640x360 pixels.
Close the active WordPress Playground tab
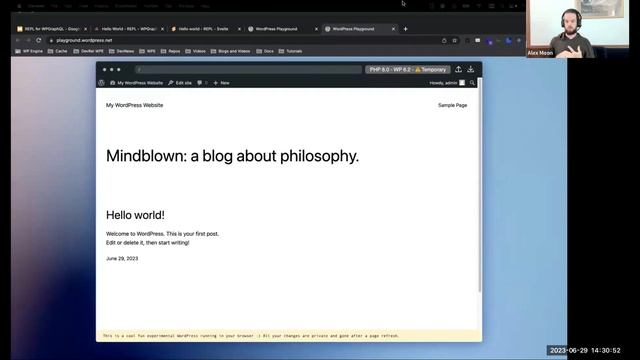393,29
